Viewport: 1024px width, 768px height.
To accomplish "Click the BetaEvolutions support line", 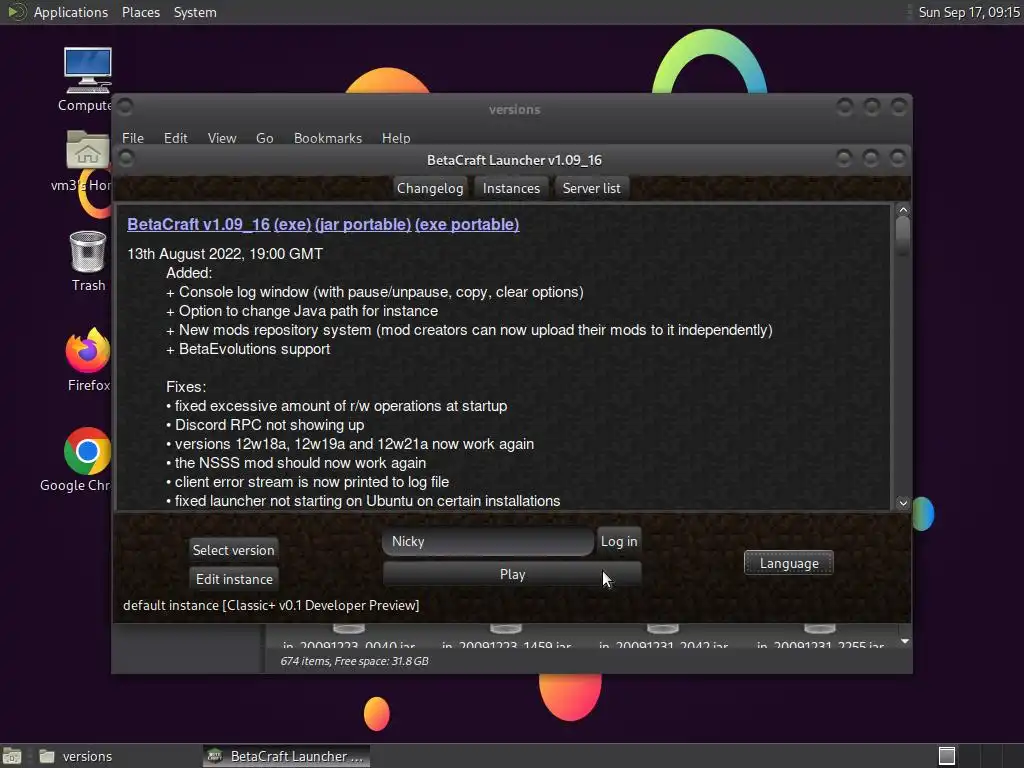I will coord(248,349).
